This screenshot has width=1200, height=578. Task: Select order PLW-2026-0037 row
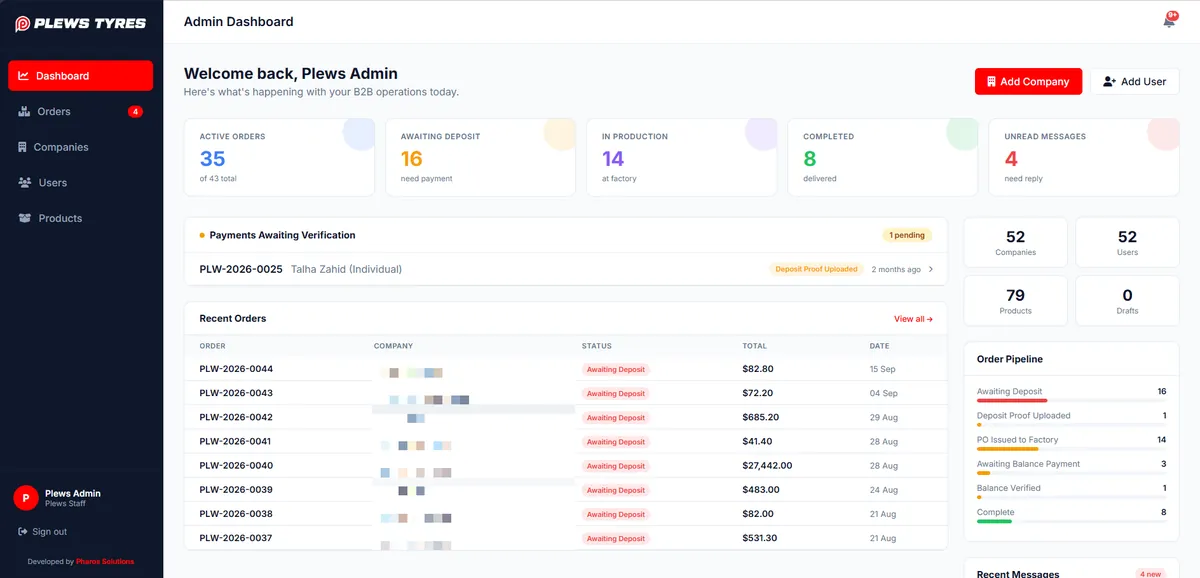click(x=566, y=538)
